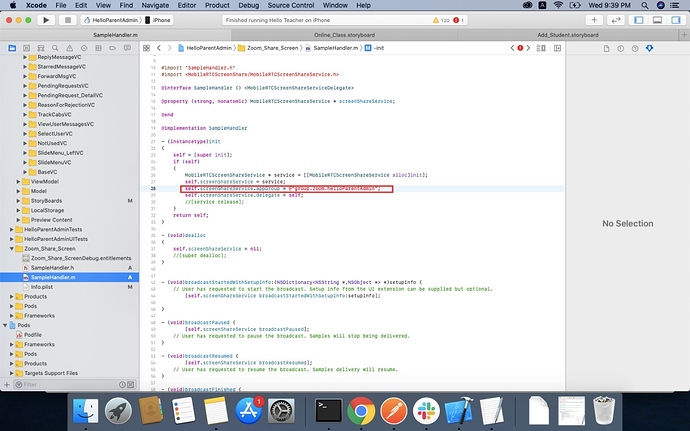Toggle the Debug area visibility
Screen dimensions: 690x431
(656, 19)
